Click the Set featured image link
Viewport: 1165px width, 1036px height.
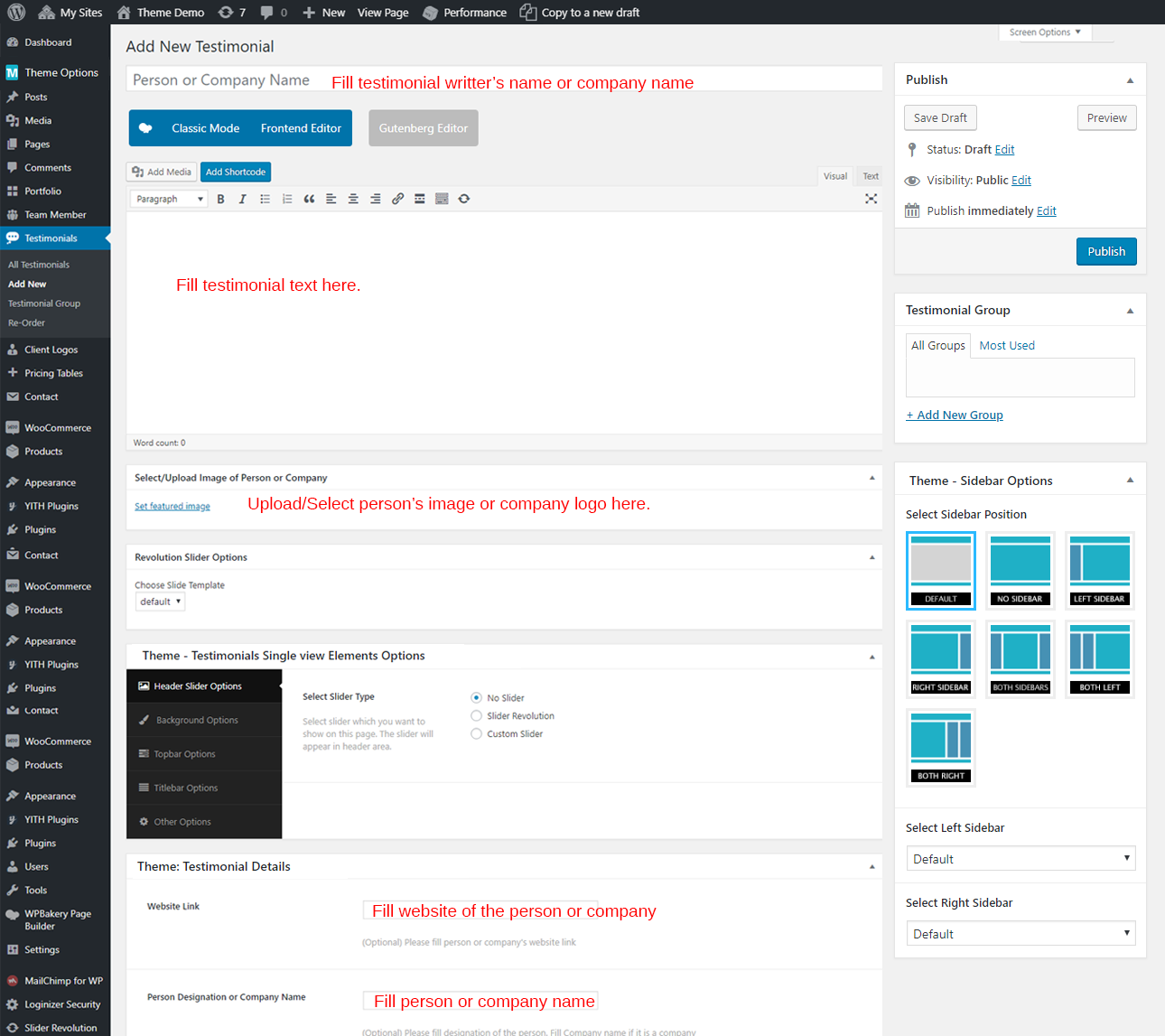pos(172,507)
